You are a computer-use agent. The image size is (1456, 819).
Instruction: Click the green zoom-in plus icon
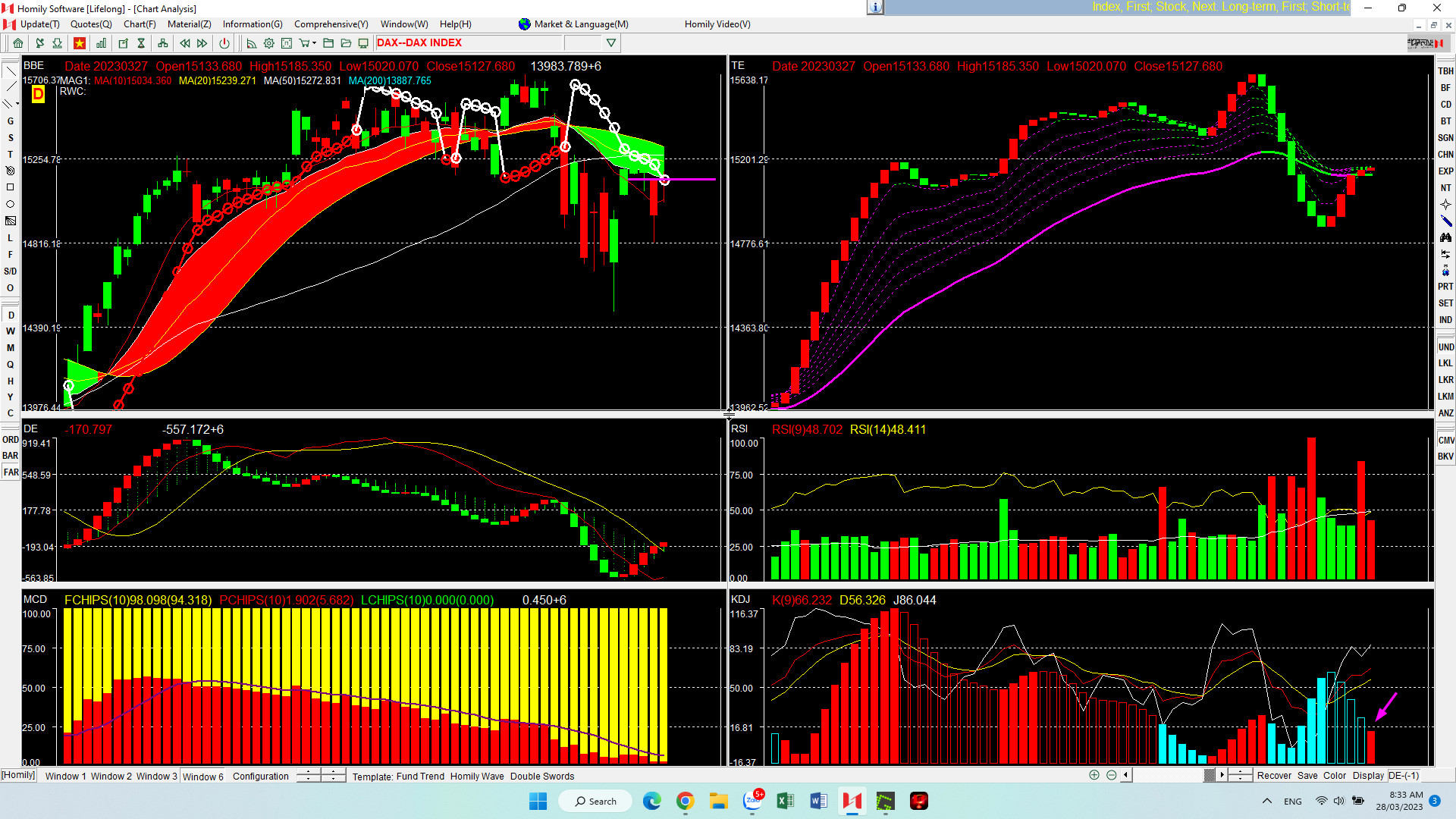click(1094, 775)
